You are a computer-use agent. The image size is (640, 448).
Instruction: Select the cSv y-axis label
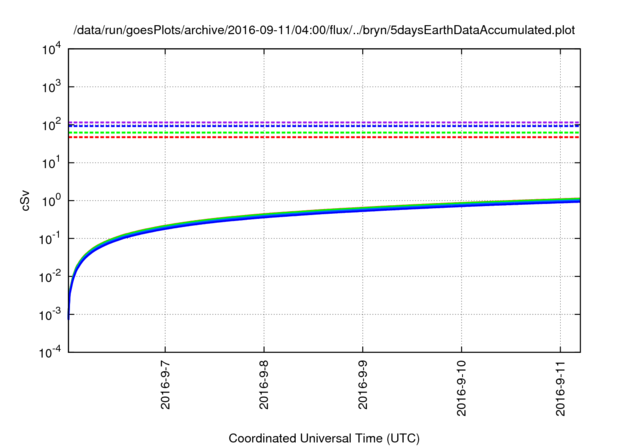pos(25,200)
